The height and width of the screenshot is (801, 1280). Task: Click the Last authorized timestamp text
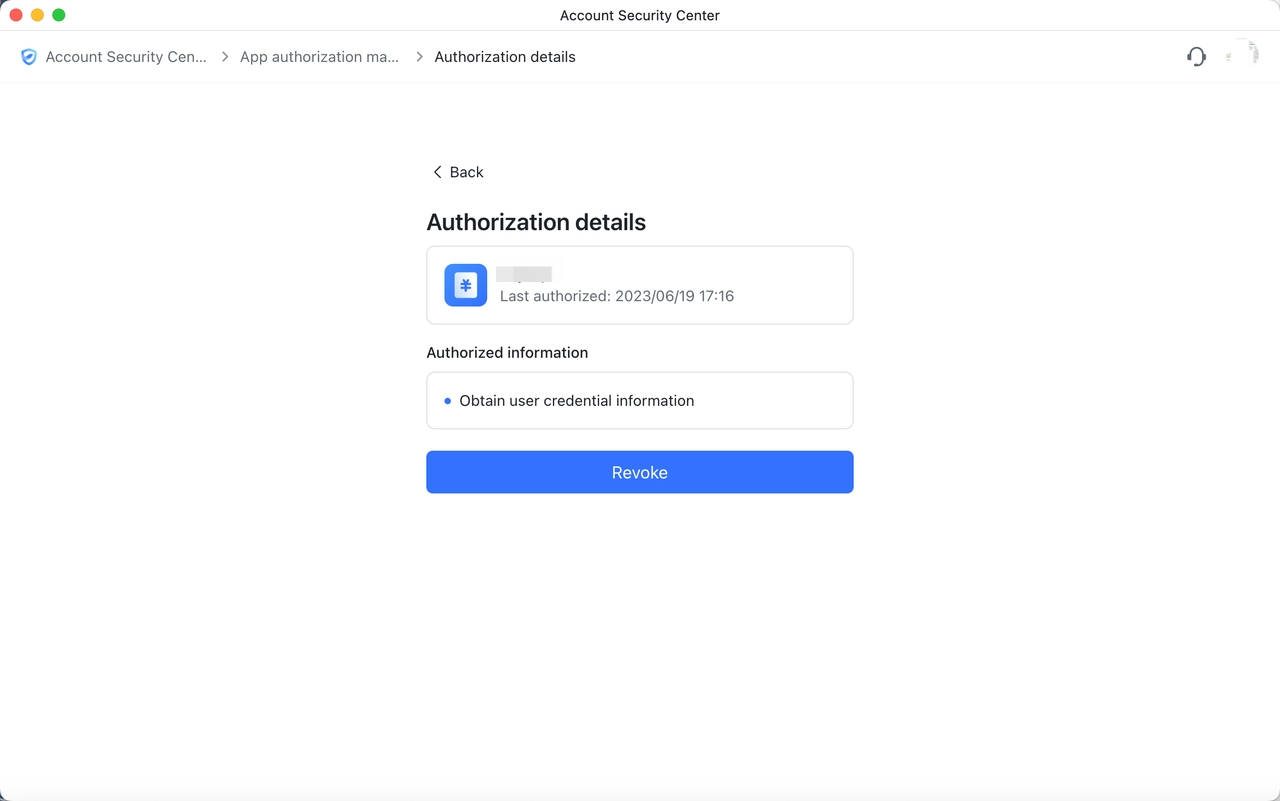click(x=617, y=295)
